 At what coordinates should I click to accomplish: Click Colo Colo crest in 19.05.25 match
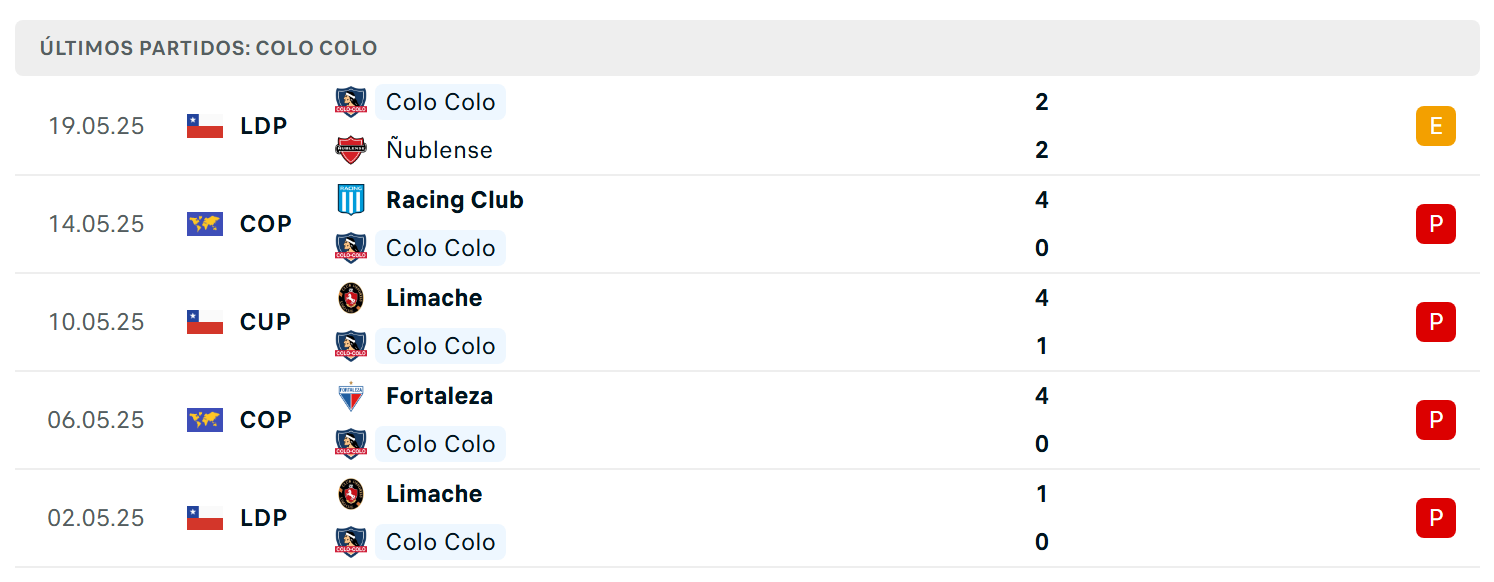tap(351, 102)
